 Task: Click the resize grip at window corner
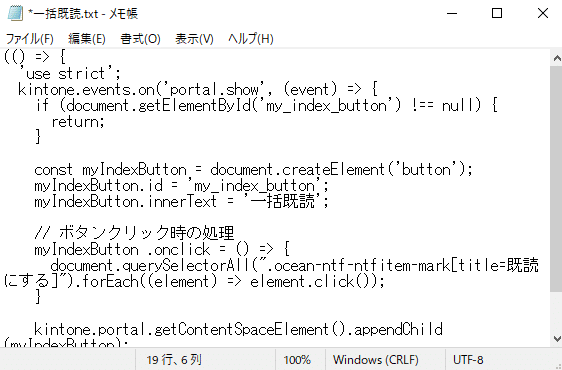[x=557, y=366]
